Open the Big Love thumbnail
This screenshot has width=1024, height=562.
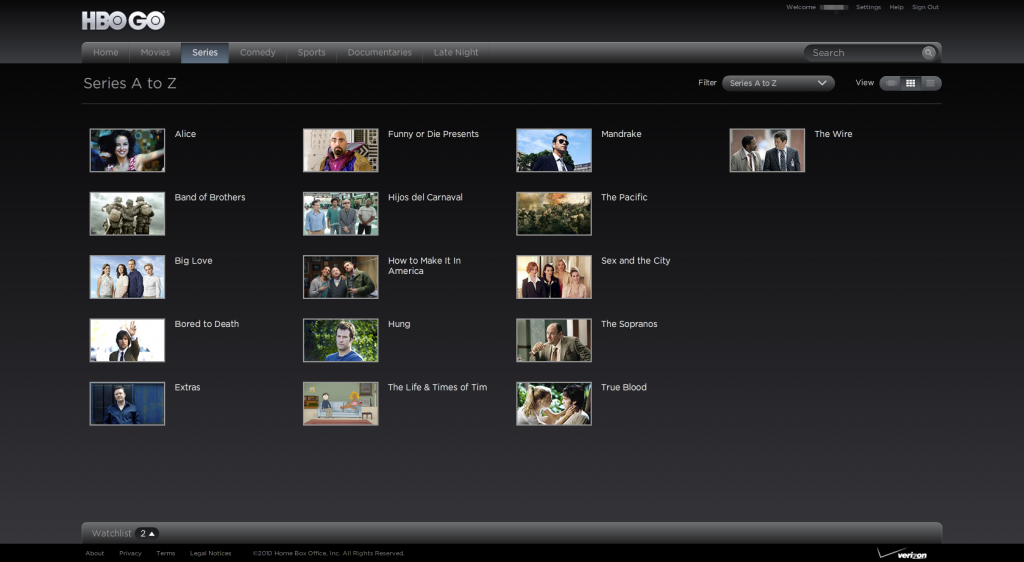[127, 277]
